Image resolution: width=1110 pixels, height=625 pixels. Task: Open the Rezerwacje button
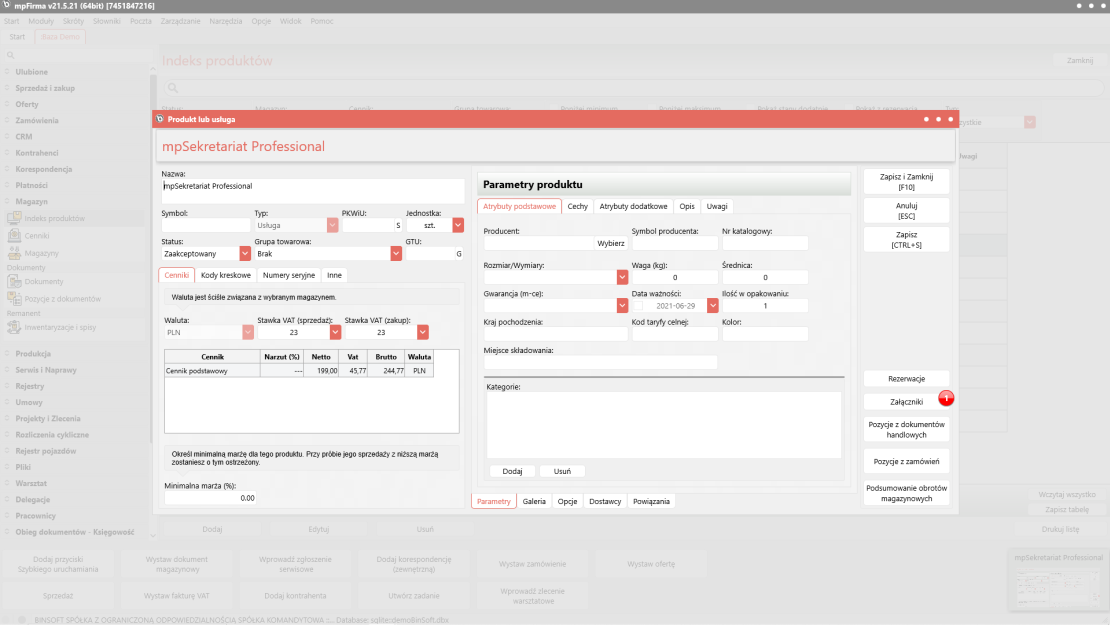coord(906,379)
